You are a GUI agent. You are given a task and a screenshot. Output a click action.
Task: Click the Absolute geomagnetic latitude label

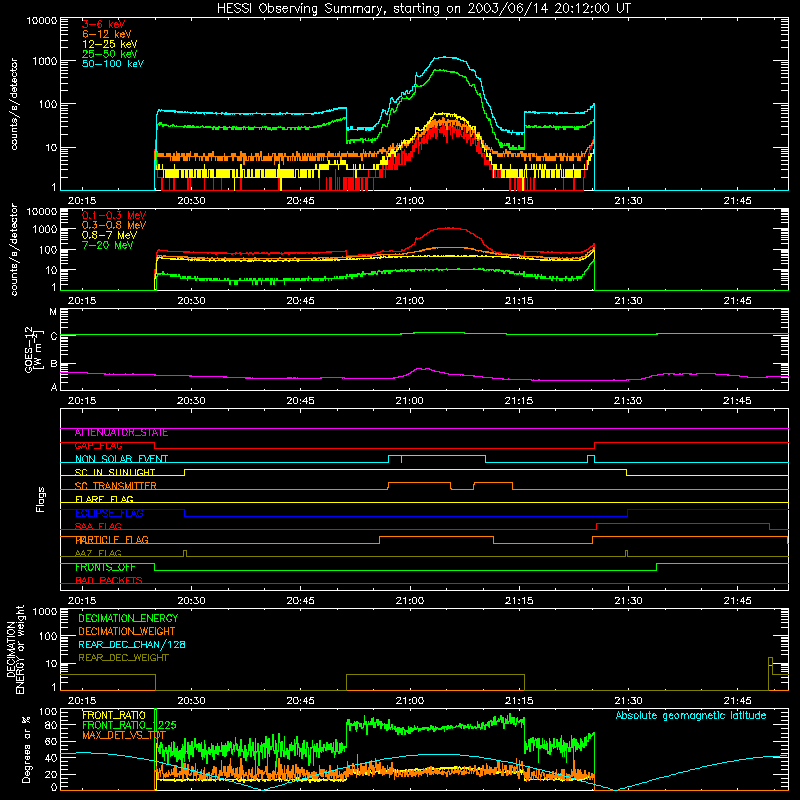(x=691, y=715)
